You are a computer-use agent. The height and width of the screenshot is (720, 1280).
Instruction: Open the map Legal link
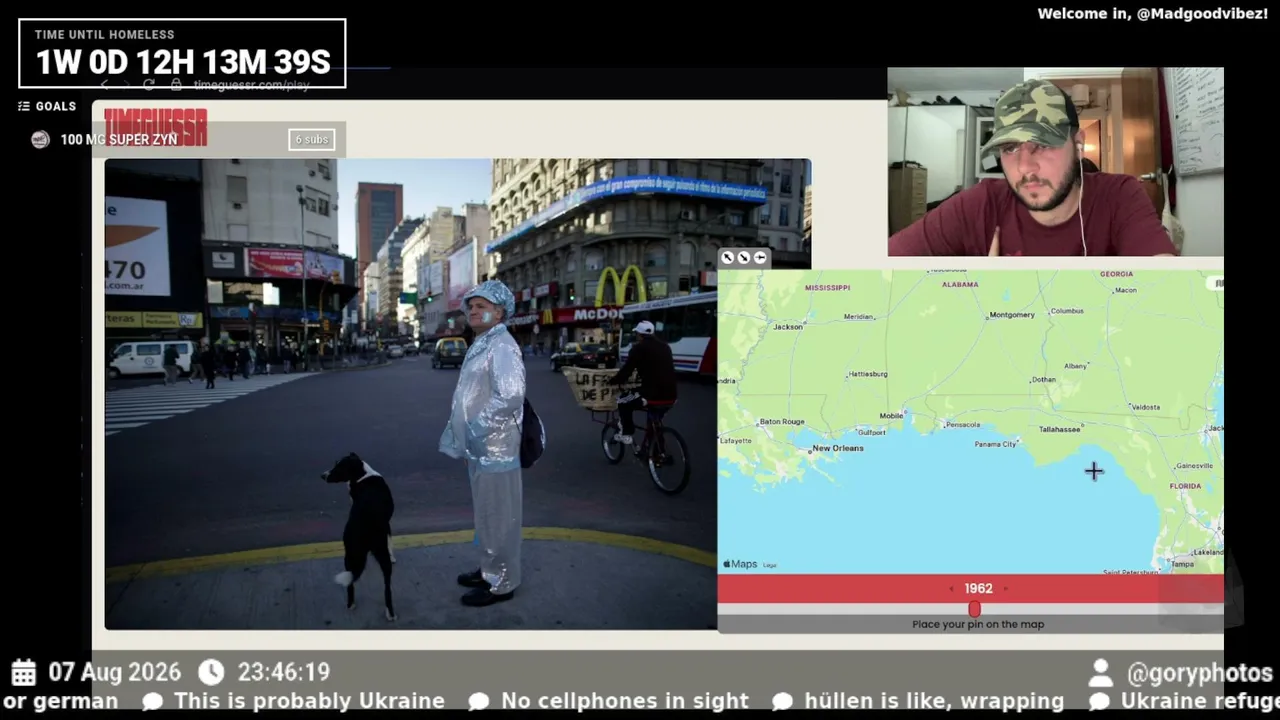(770, 566)
